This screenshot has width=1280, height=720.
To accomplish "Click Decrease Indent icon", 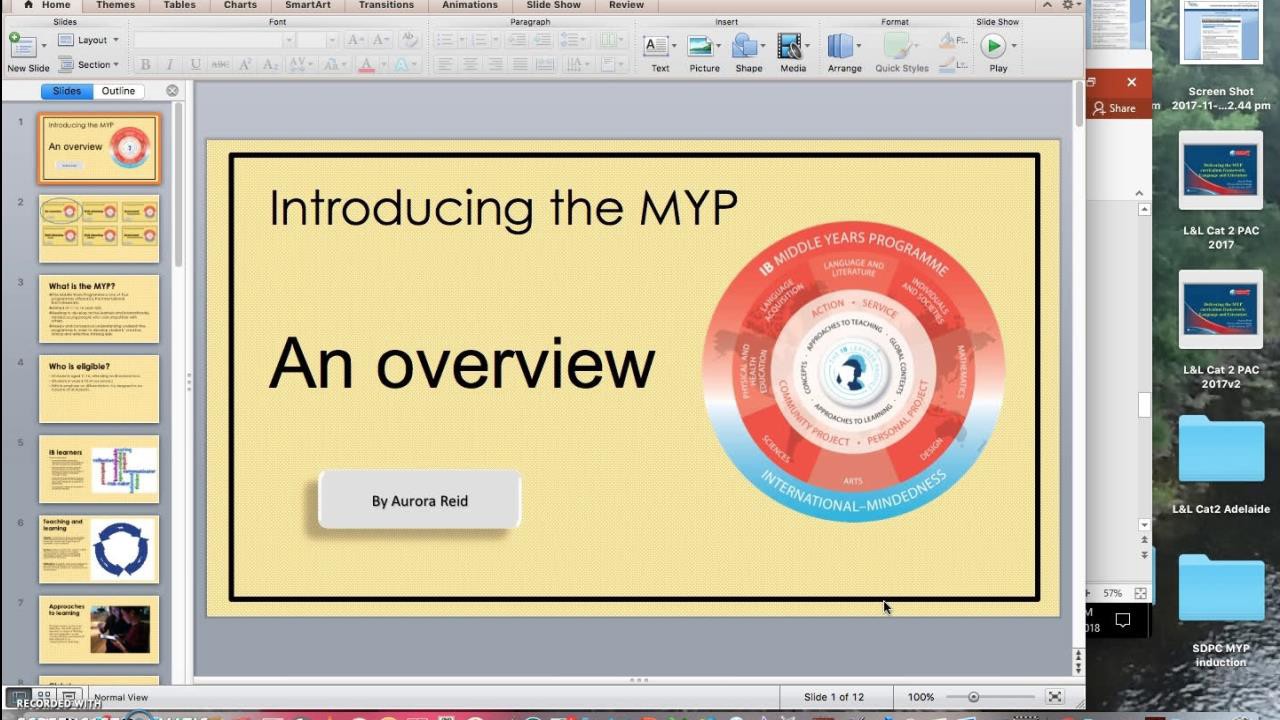I will (516, 40).
